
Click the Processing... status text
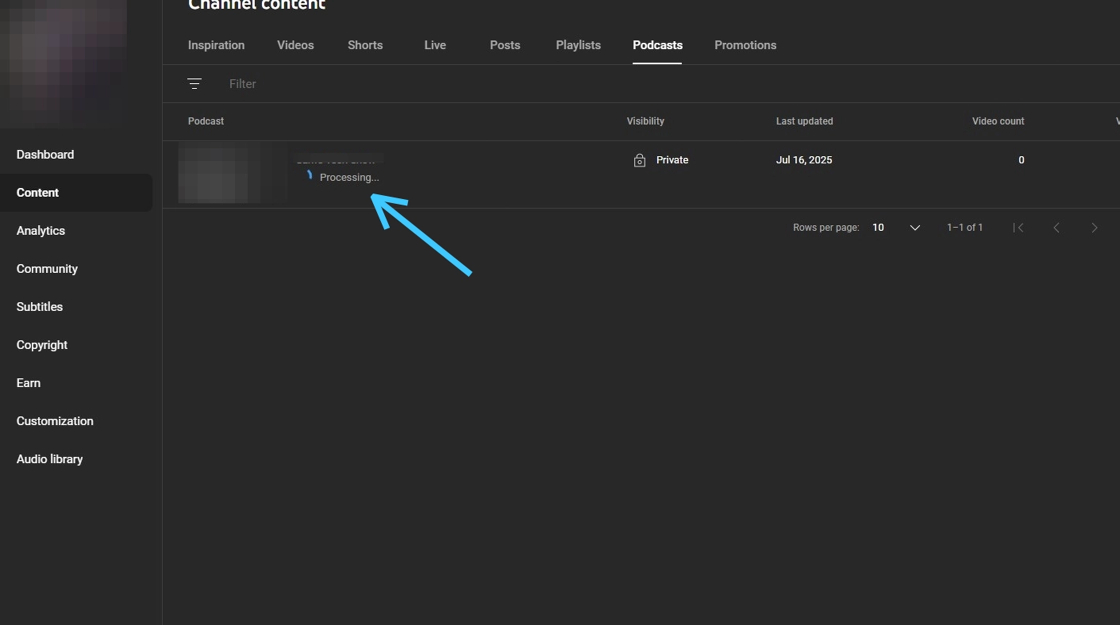(349, 177)
